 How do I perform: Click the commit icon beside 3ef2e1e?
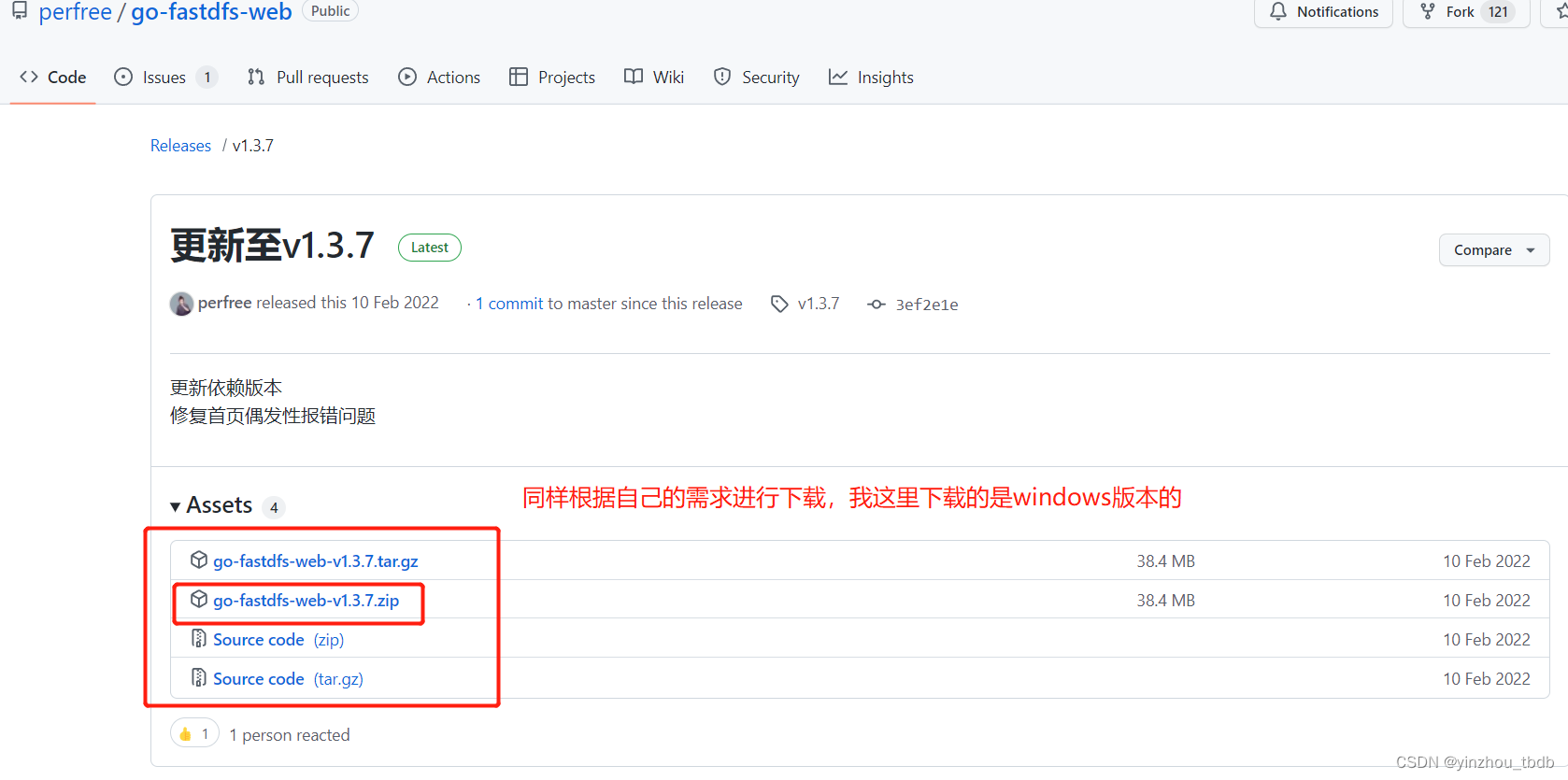[876, 305]
